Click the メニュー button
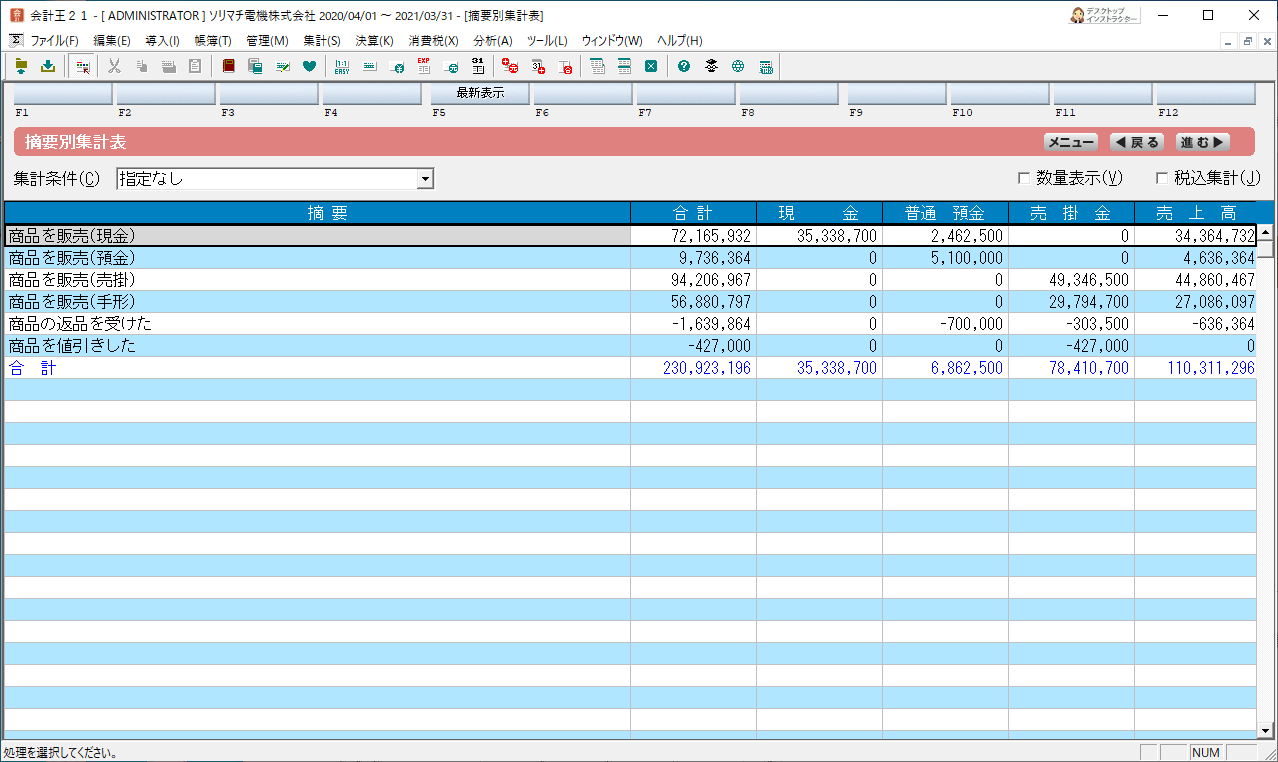Screen dimensions: 1278x762 tap(1070, 142)
